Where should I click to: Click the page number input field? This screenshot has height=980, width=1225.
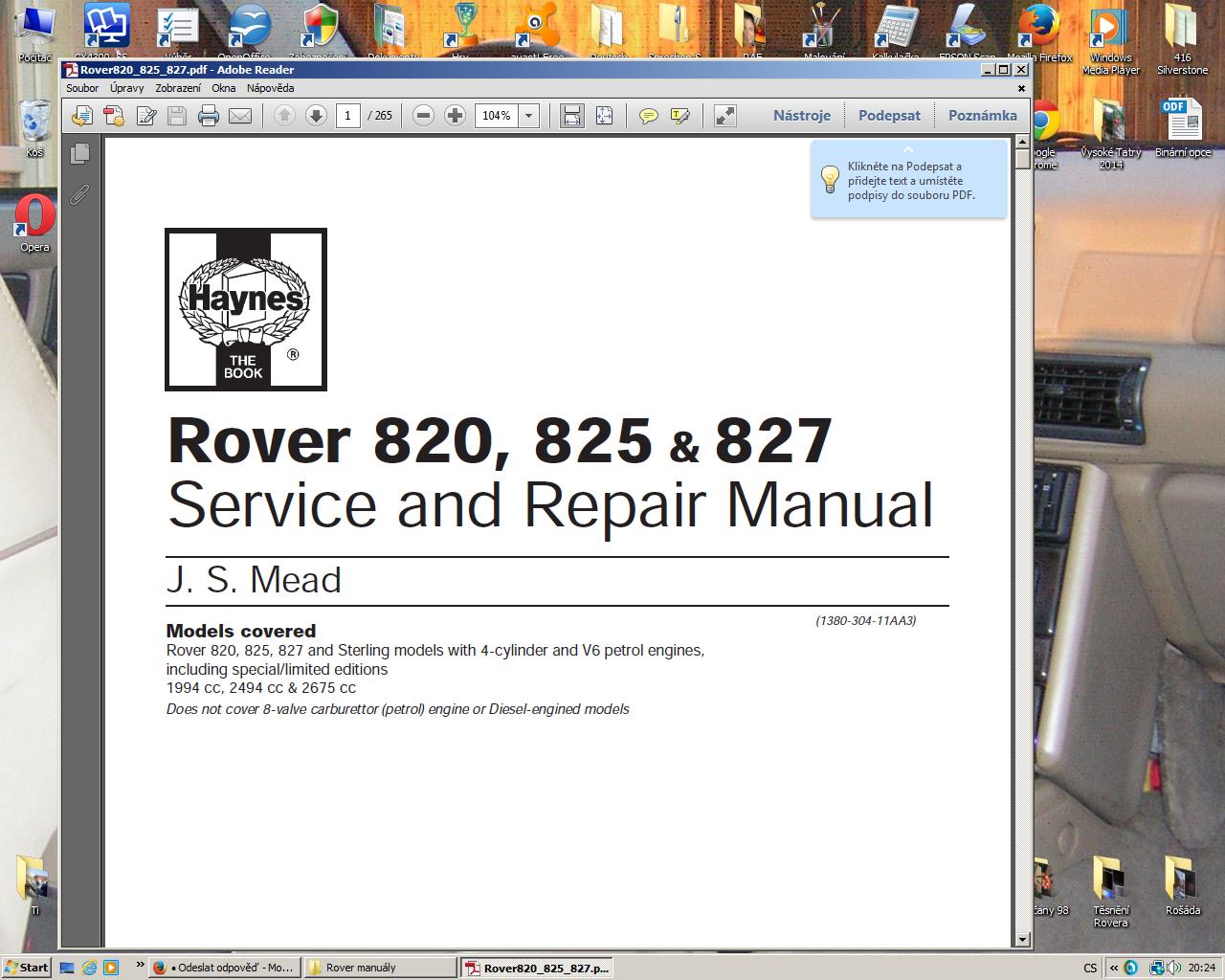347,116
